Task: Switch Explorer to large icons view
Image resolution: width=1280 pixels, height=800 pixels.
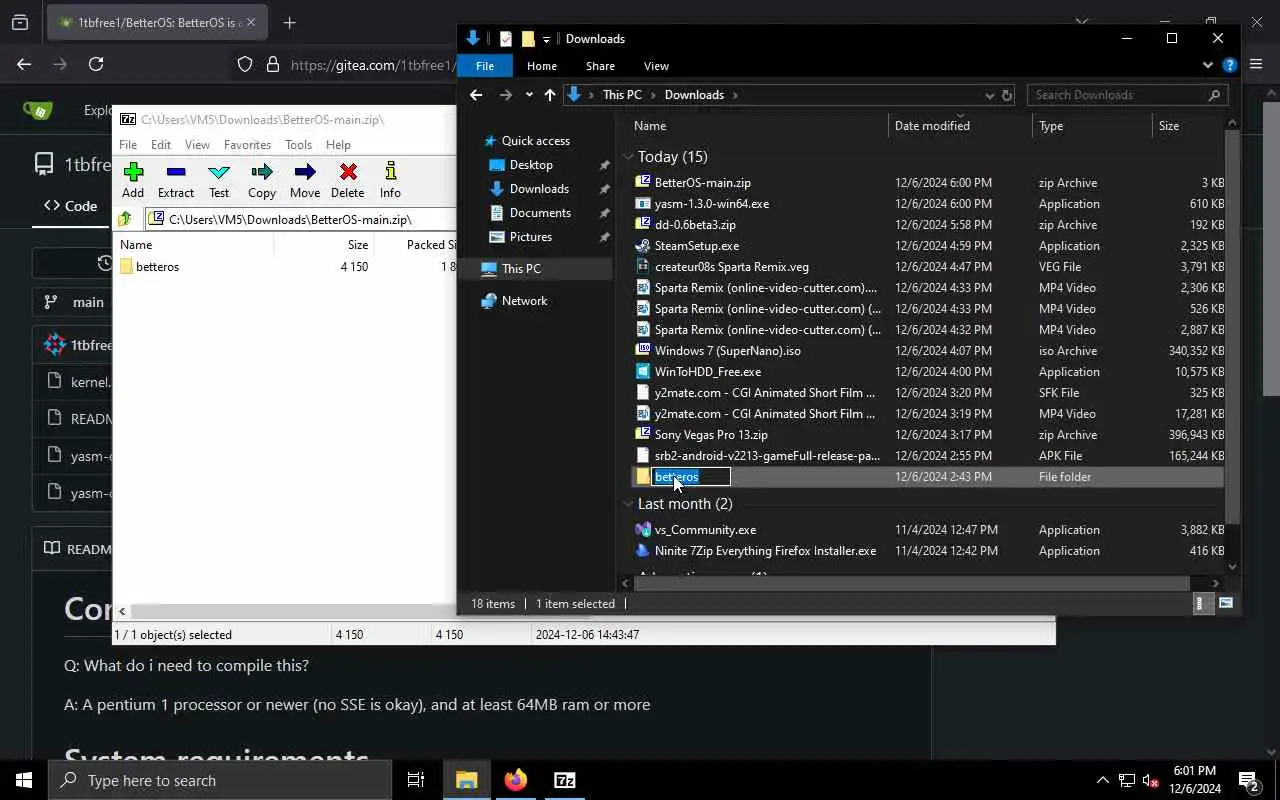Action: click(1226, 603)
